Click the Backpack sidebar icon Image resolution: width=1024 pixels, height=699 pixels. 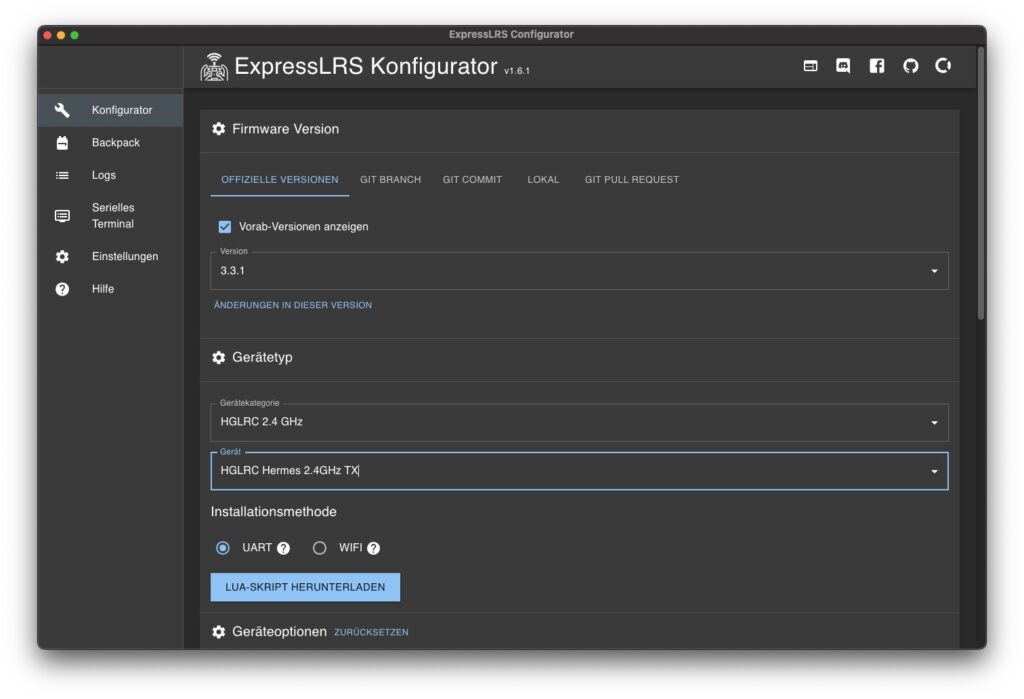click(x=62, y=143)
